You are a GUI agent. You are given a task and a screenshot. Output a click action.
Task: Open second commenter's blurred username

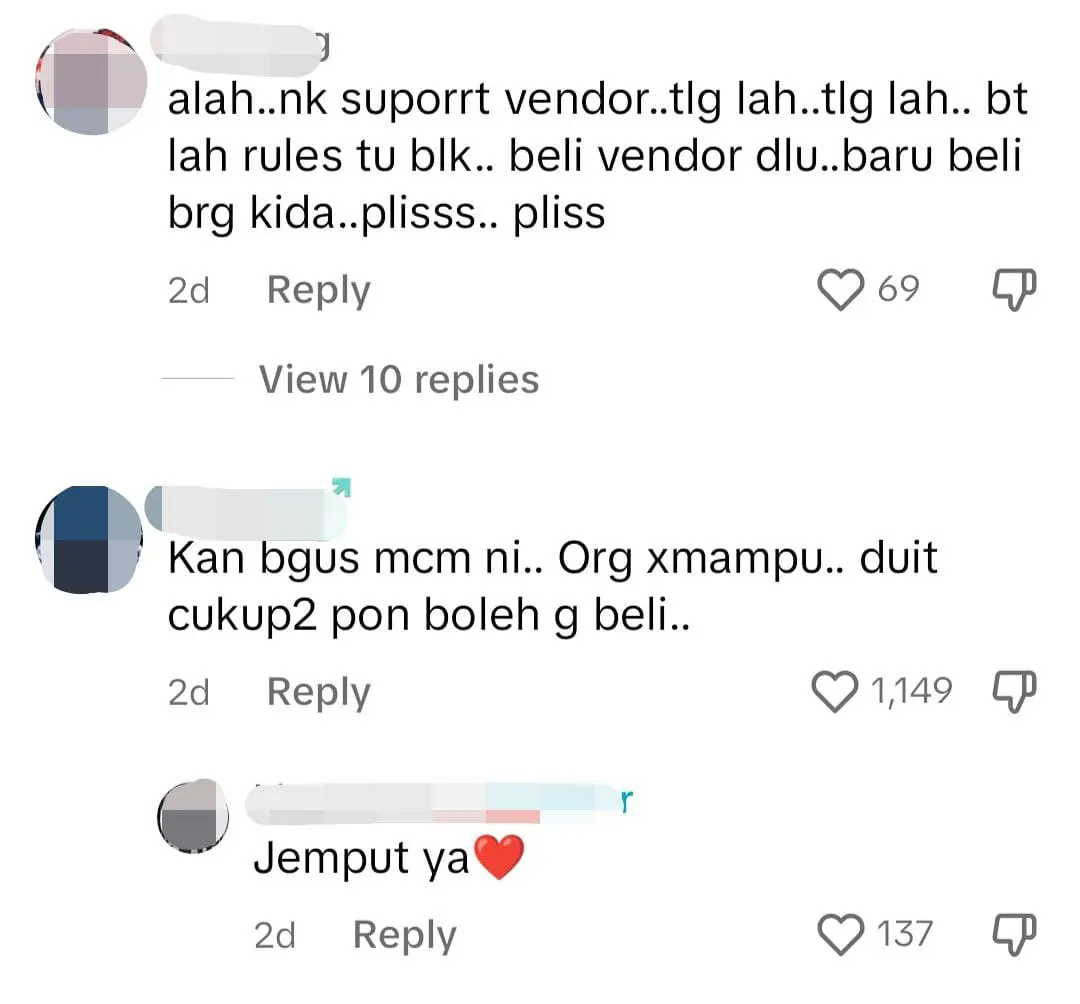coord(246,512)
